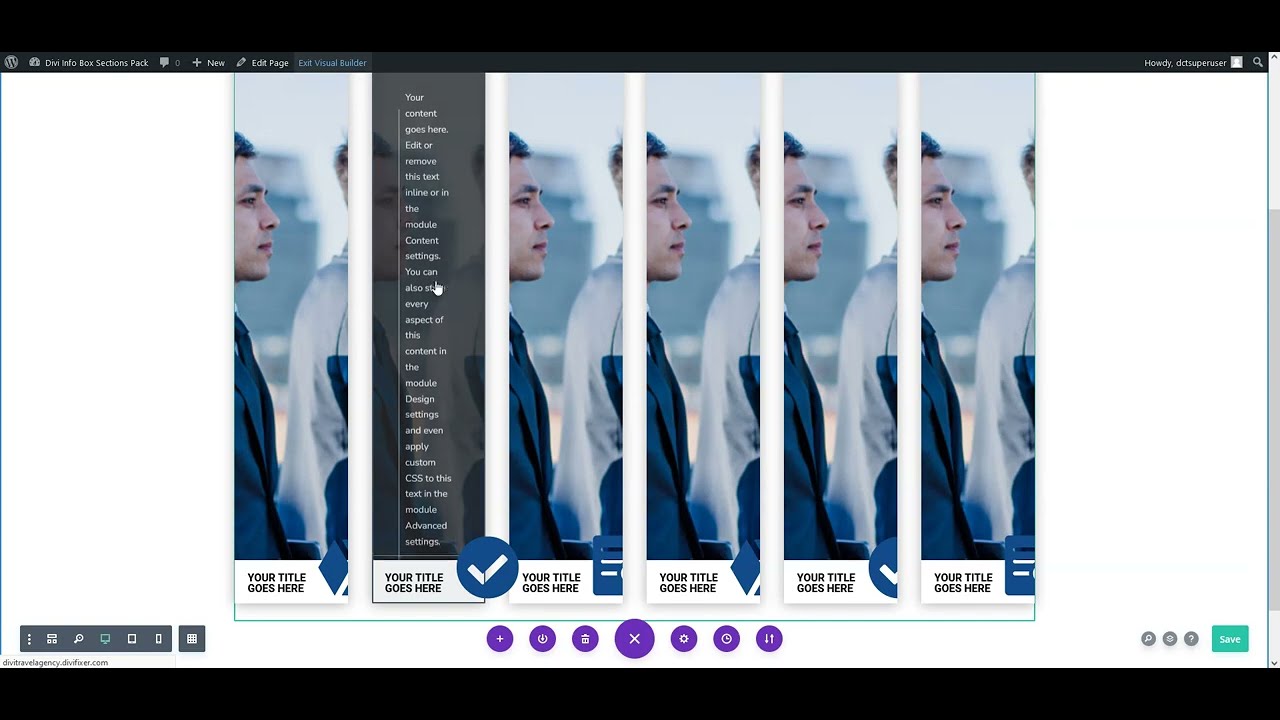Screen dimensions: 1280x720
Task: Switch to wireframe view
Action: pyautogui.click(x=52, y=639)
